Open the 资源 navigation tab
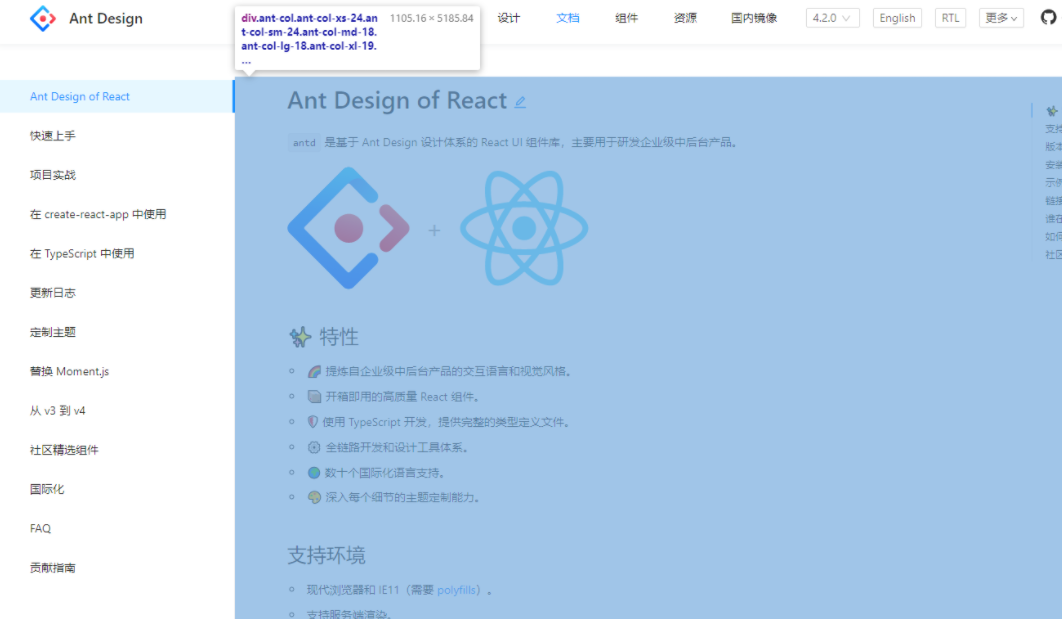The image size is (1062, 619). [685, 18]
